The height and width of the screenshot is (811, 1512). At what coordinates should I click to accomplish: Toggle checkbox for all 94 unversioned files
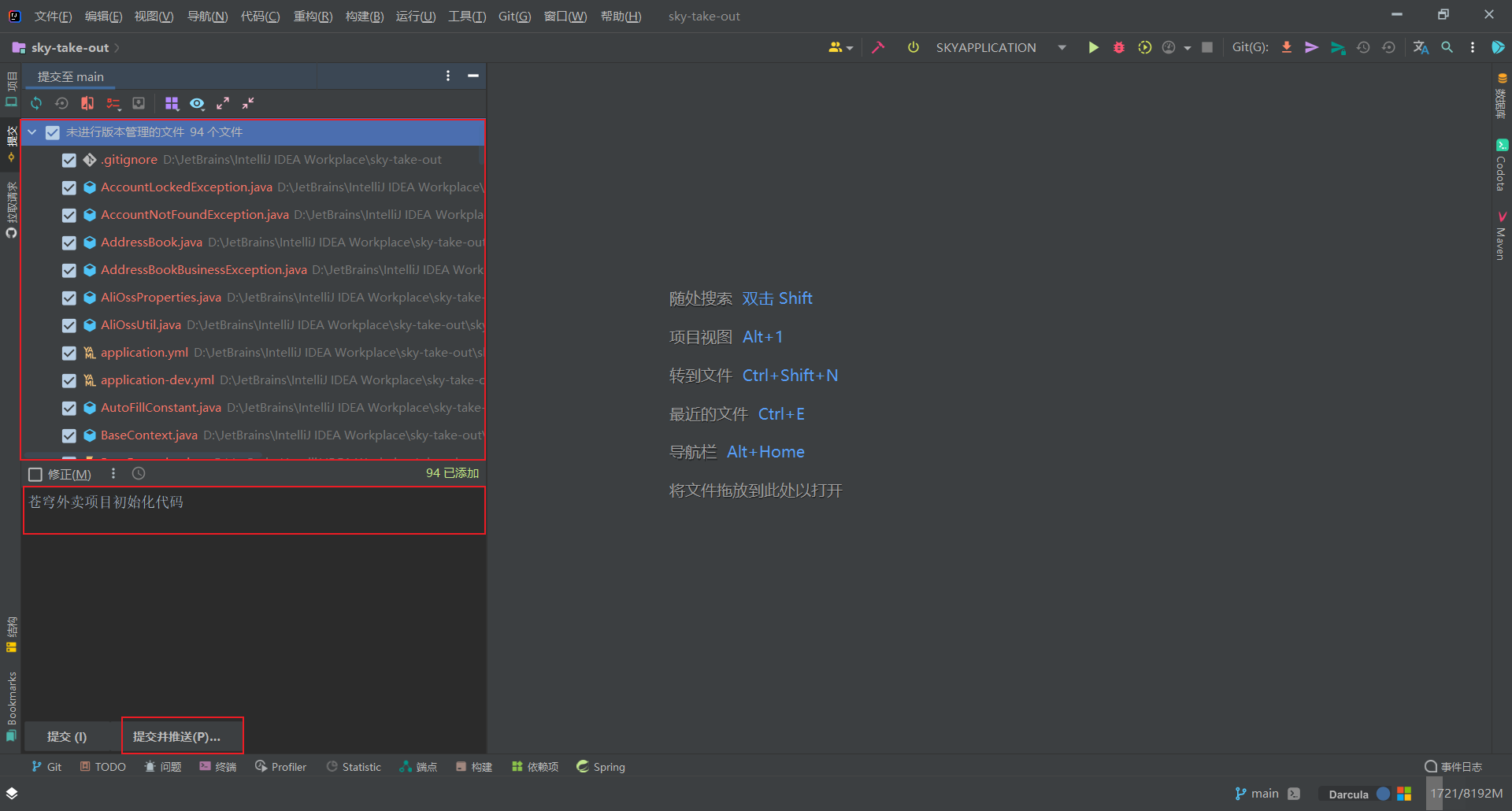[x=53, y=132]
